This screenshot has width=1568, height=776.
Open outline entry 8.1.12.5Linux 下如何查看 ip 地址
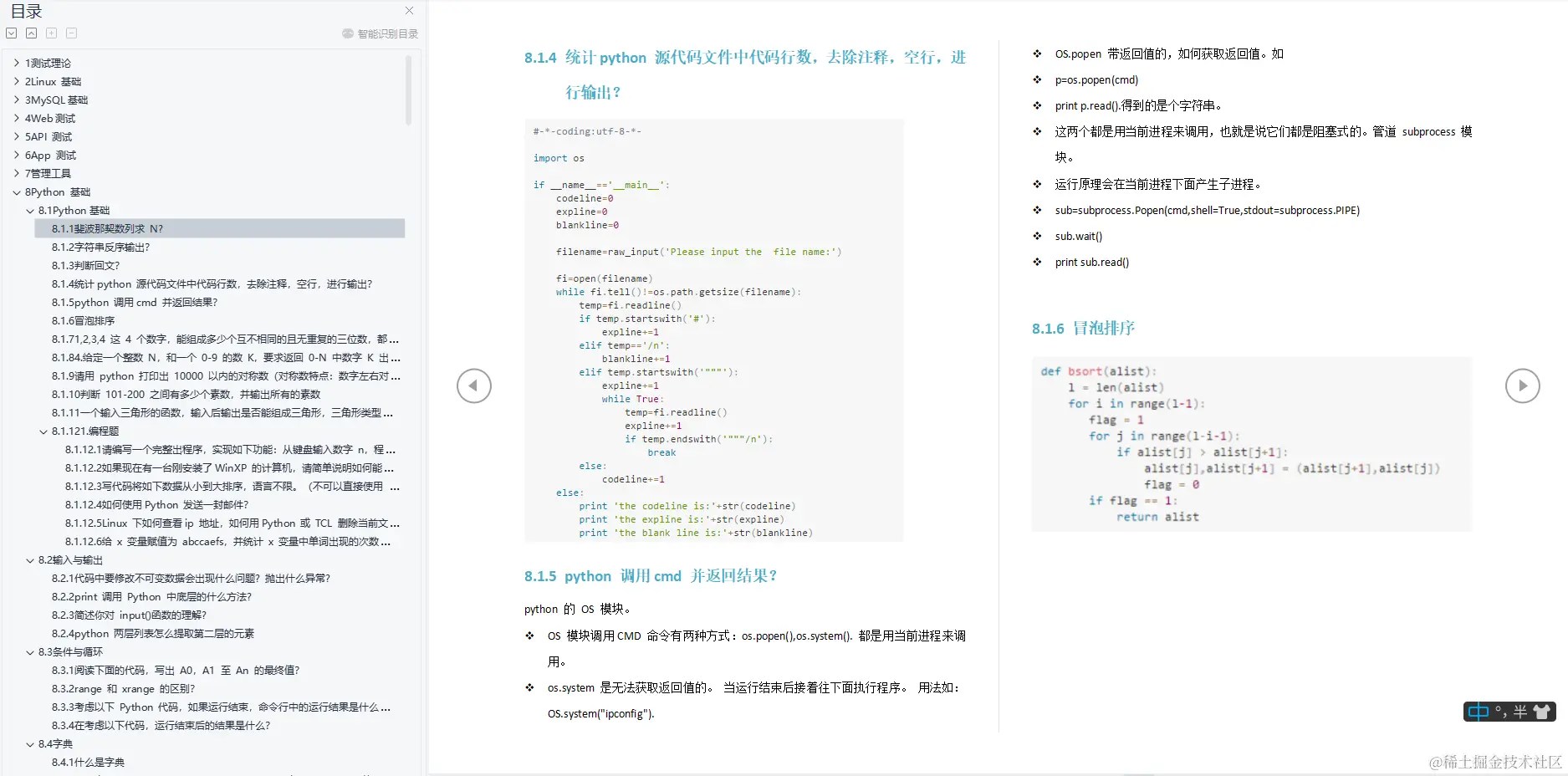pyautogui.click(x=232, y=523)
